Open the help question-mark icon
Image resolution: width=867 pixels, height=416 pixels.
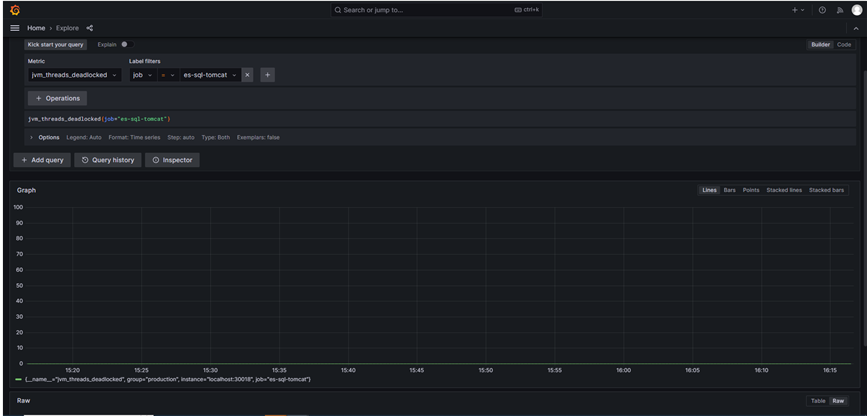(x=822, y=10)
